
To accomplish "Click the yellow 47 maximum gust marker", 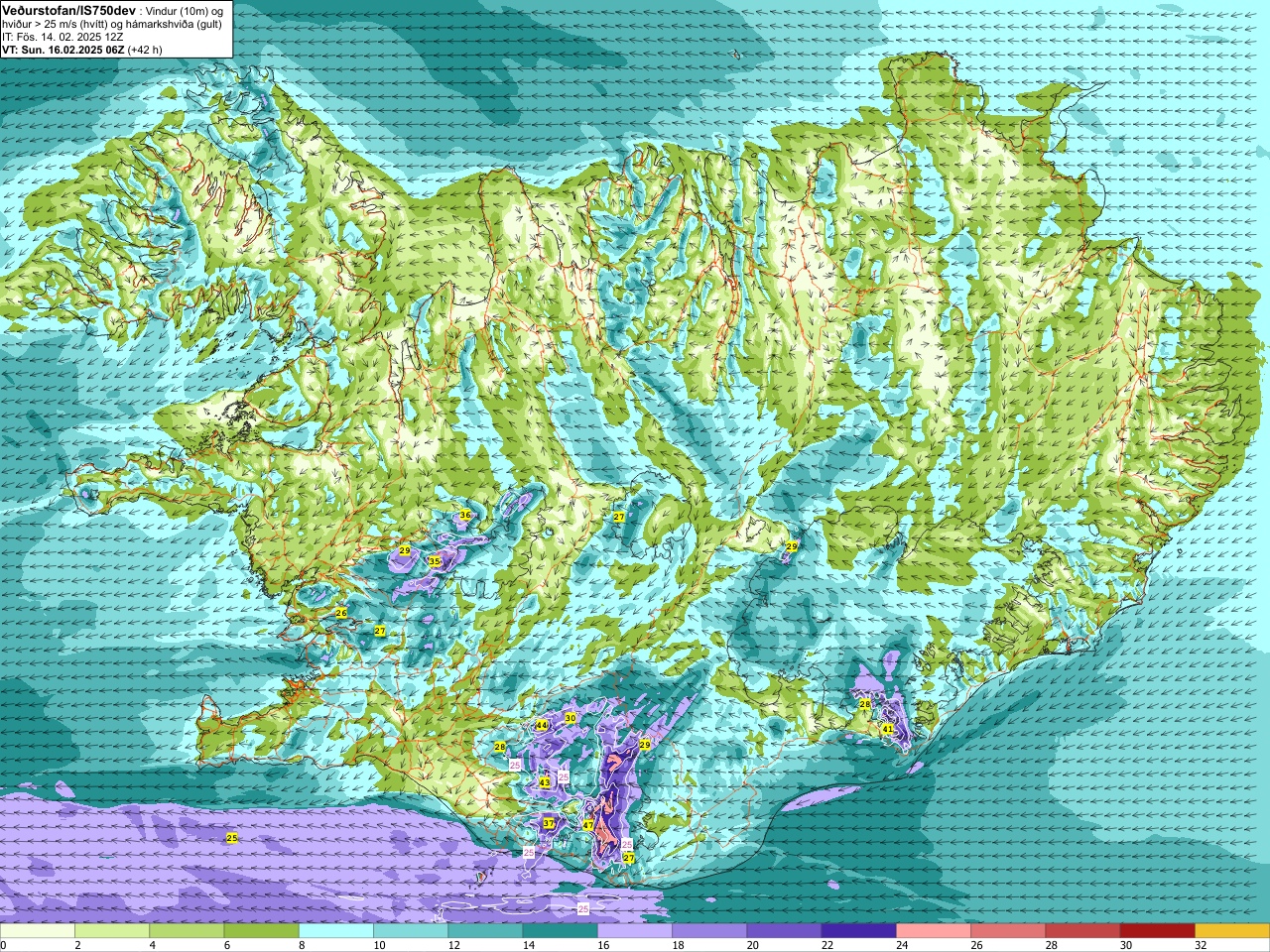I will click(x=587, y=825).
